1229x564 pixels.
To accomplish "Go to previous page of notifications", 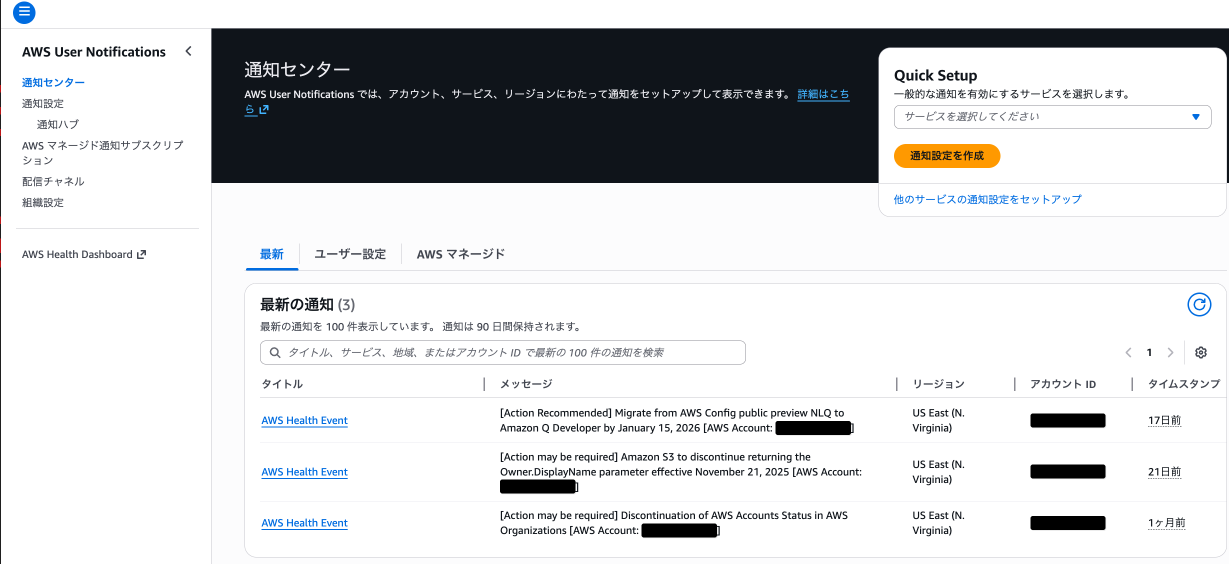I will pos(1128,352).
